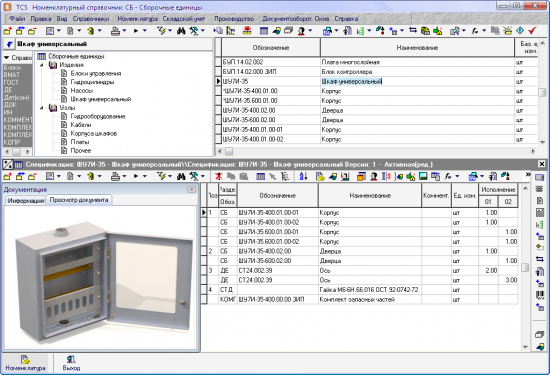Click the fx formula icon in specification toolbar
The width and height of the screenshot is (550, 375).
448,176
